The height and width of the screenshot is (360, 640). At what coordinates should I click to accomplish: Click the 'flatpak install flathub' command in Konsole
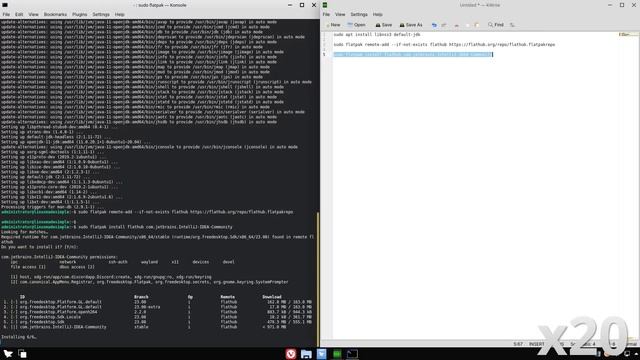[x=155, y=227]
